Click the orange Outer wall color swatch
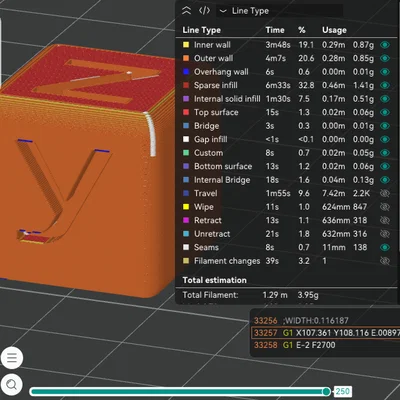The width and height of the screenshot is (400, 400). [186, 58]
